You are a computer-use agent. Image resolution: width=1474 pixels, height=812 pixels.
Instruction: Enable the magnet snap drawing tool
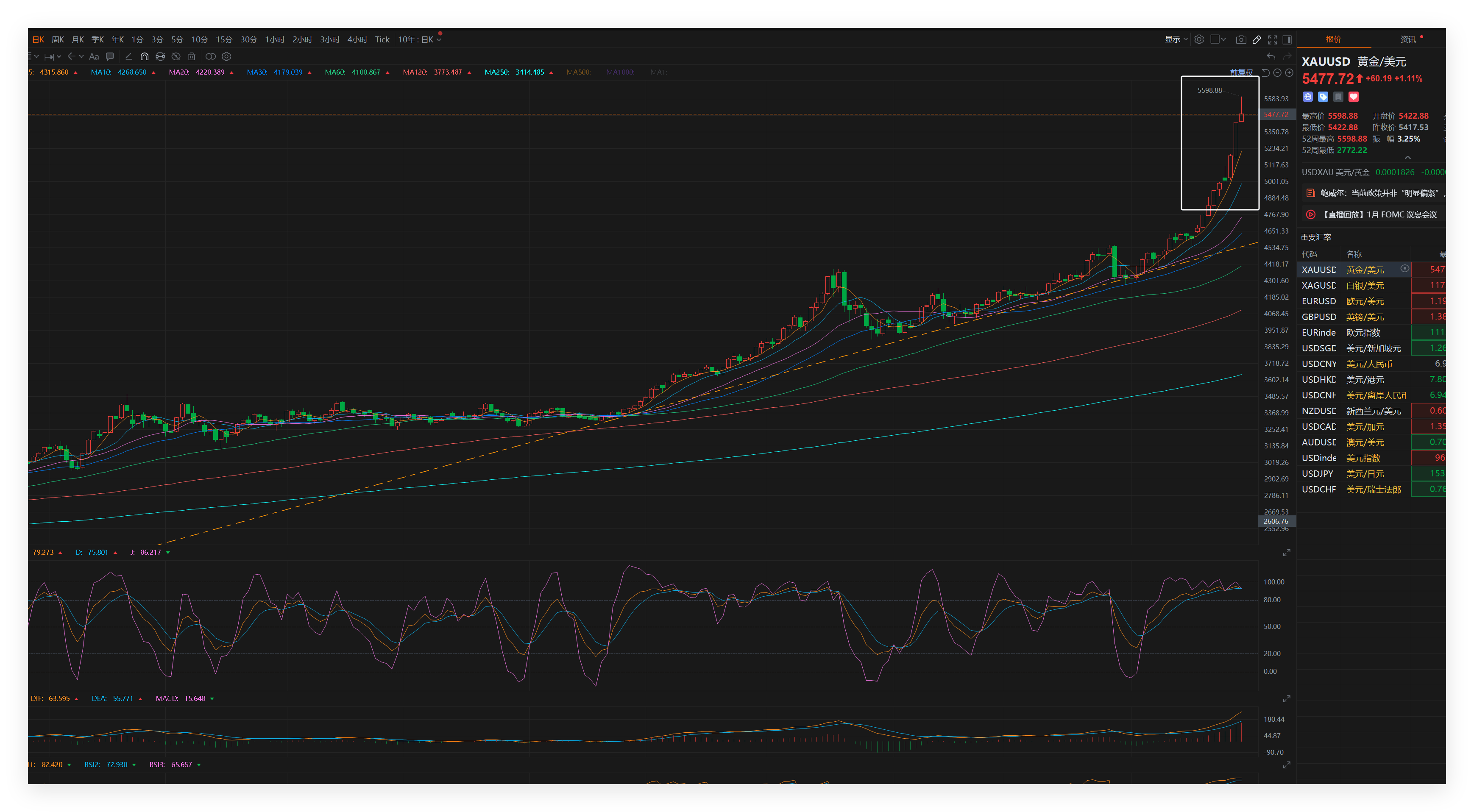[x=144, y=57]
